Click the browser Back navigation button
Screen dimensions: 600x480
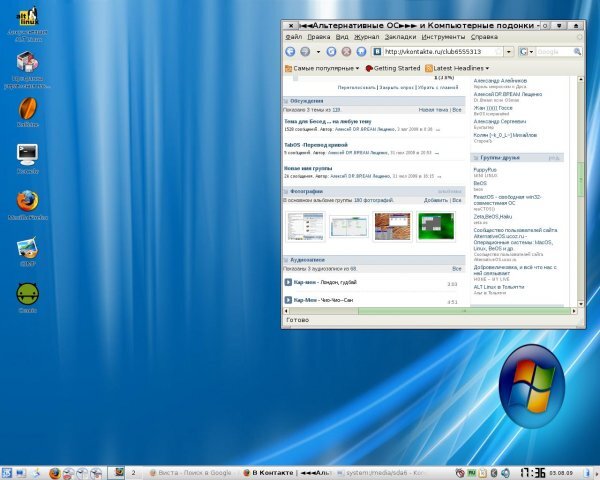coord(291,51)
